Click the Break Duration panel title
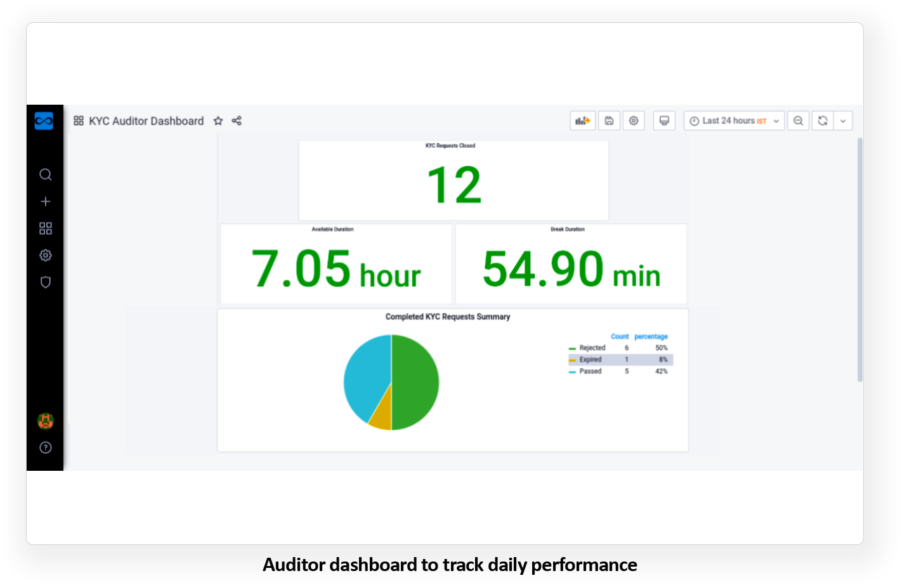The width and height of the screenshot is (900, 585). tap(568, 229)
